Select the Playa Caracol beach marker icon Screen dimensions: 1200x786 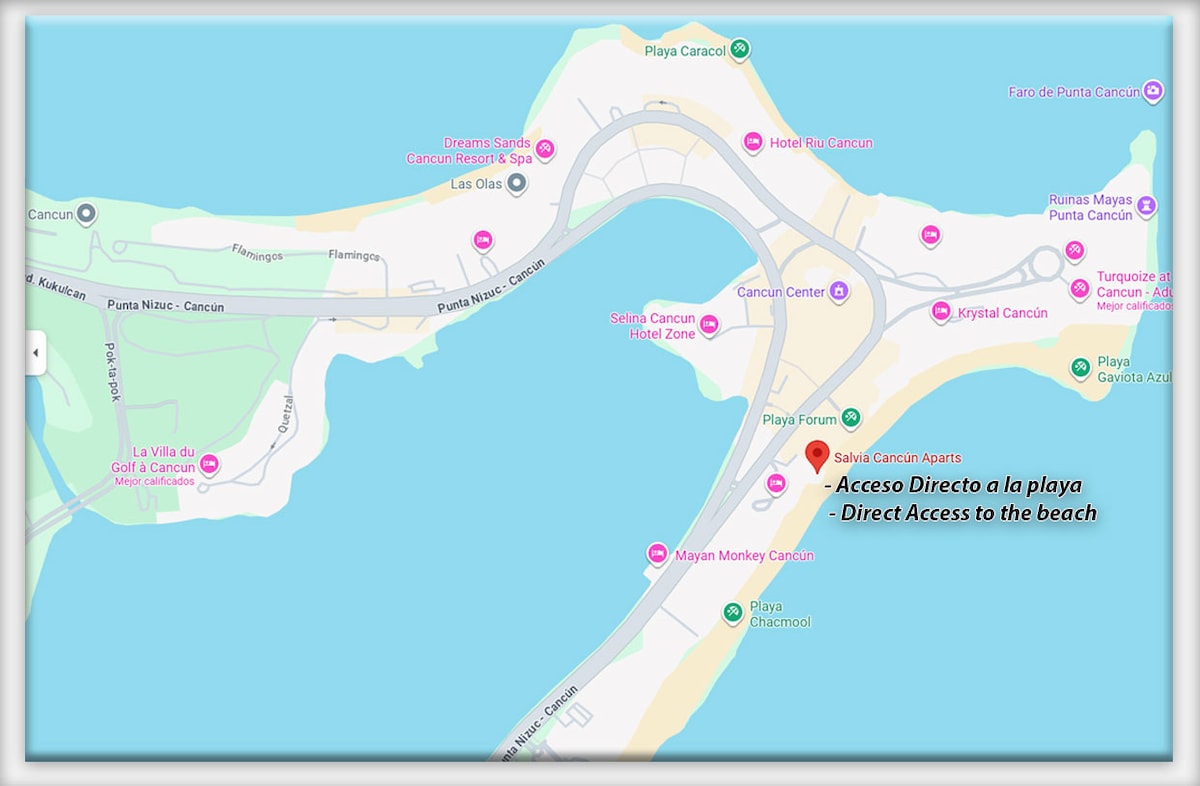tap(739, 49)
